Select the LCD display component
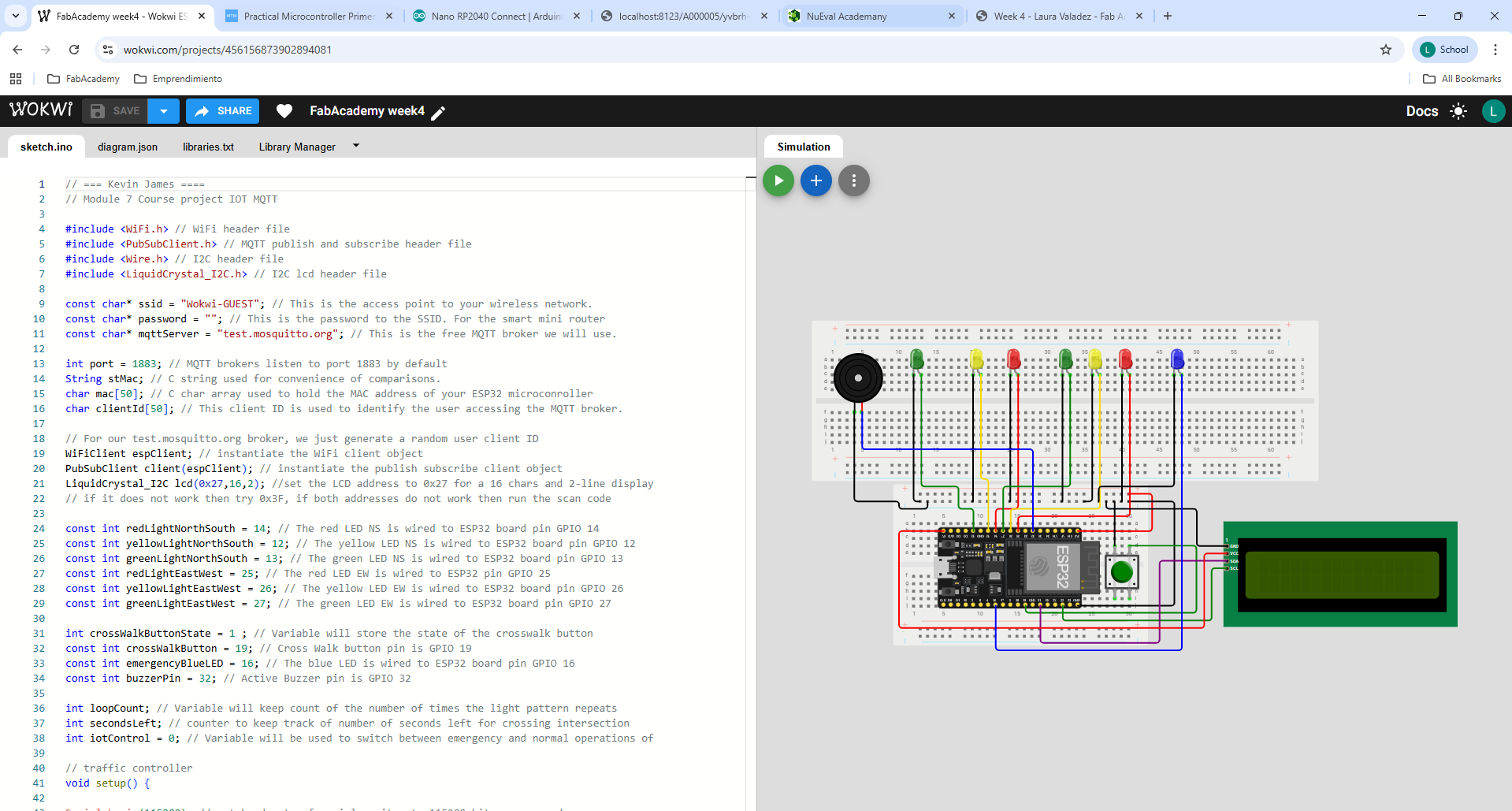1512x811 pixels. 1340,574
